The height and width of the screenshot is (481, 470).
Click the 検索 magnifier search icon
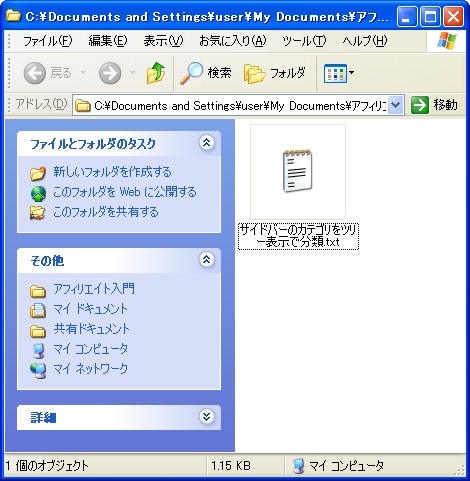tap(191, 72)
